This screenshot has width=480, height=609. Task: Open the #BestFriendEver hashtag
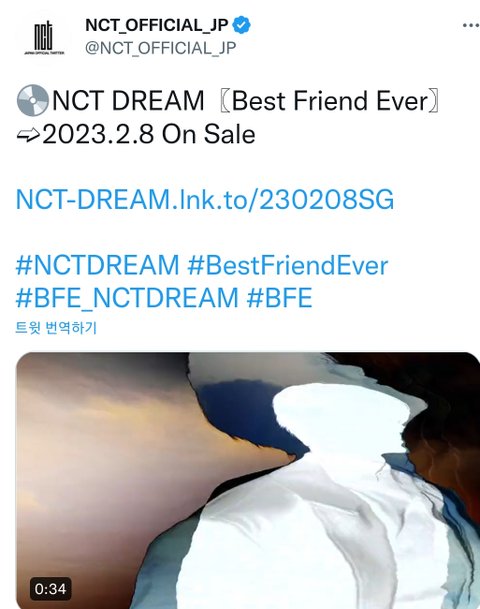click(288, 266)
